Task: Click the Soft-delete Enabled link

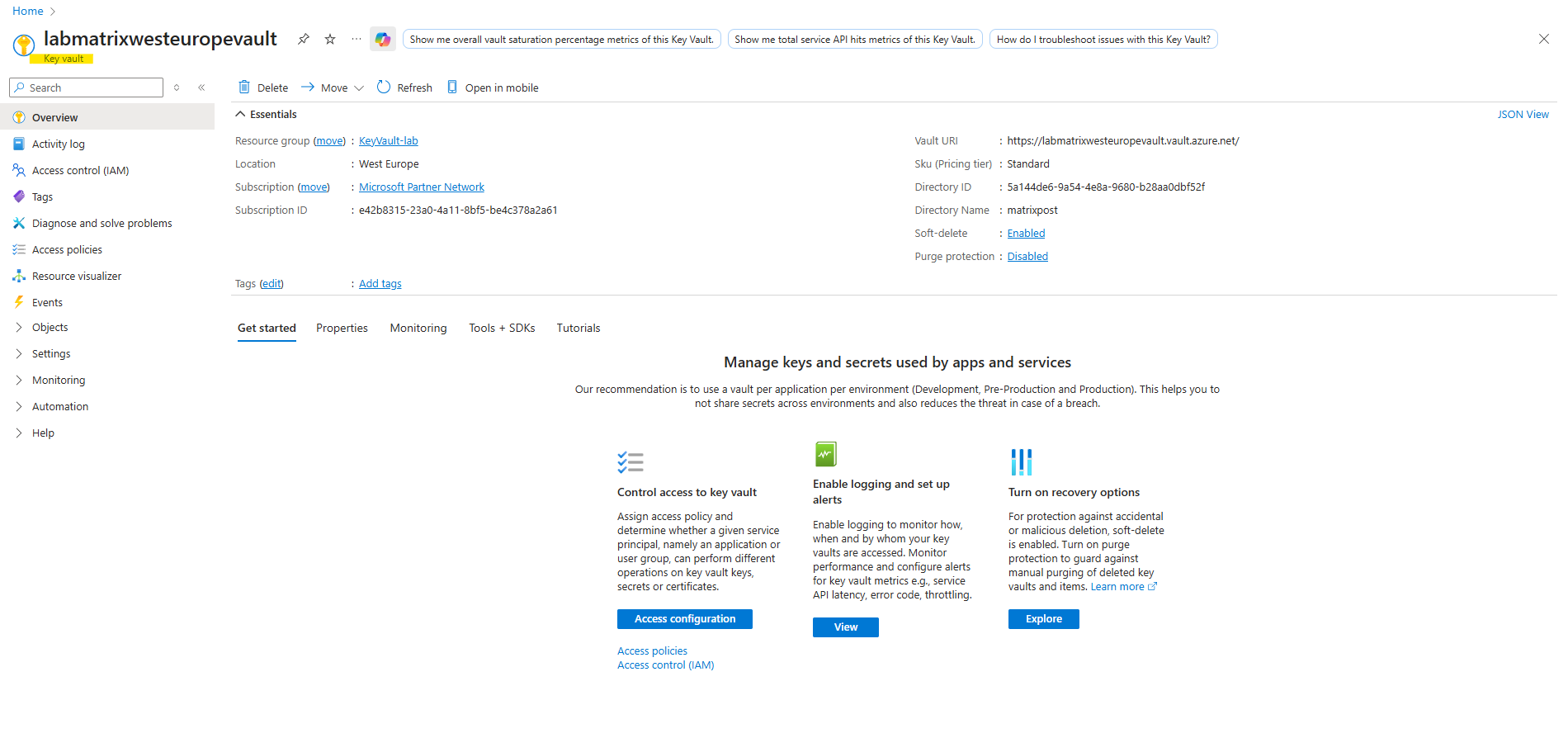Action: click(1026, 234)
